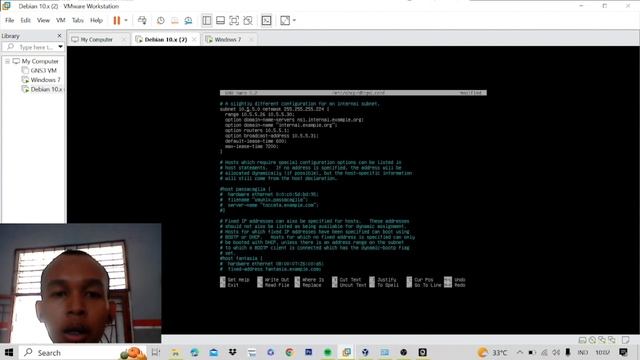640x360 pixels.
Task: Click the network icon in the system tray
Action: (544, 352)
